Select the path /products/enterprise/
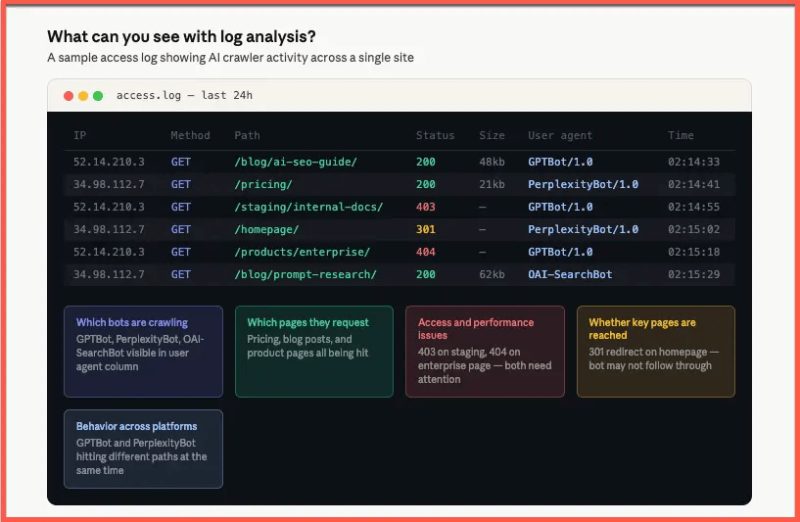Viewport: 800px width, 522px height. tap(302, 252)
